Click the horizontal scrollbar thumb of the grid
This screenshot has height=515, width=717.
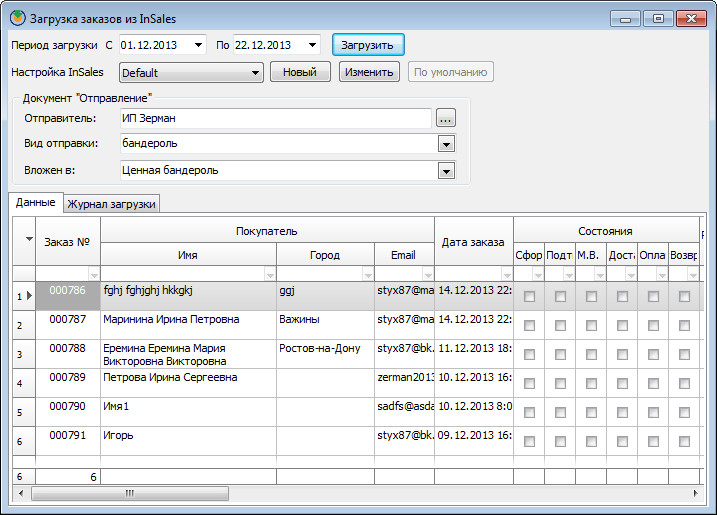pyautogui.click(x=127, y=494)
